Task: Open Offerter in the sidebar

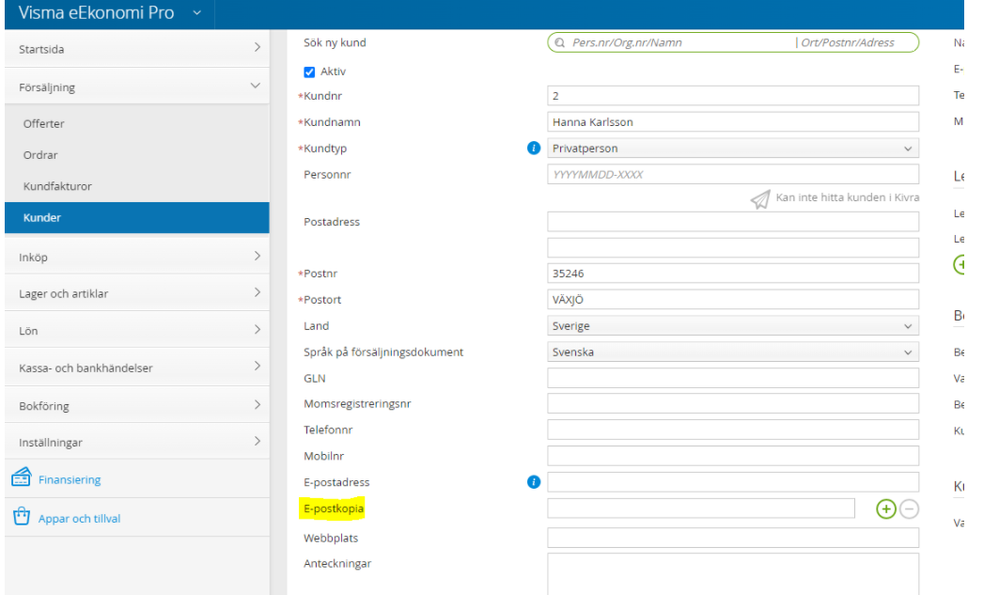Action: point(44,124)
